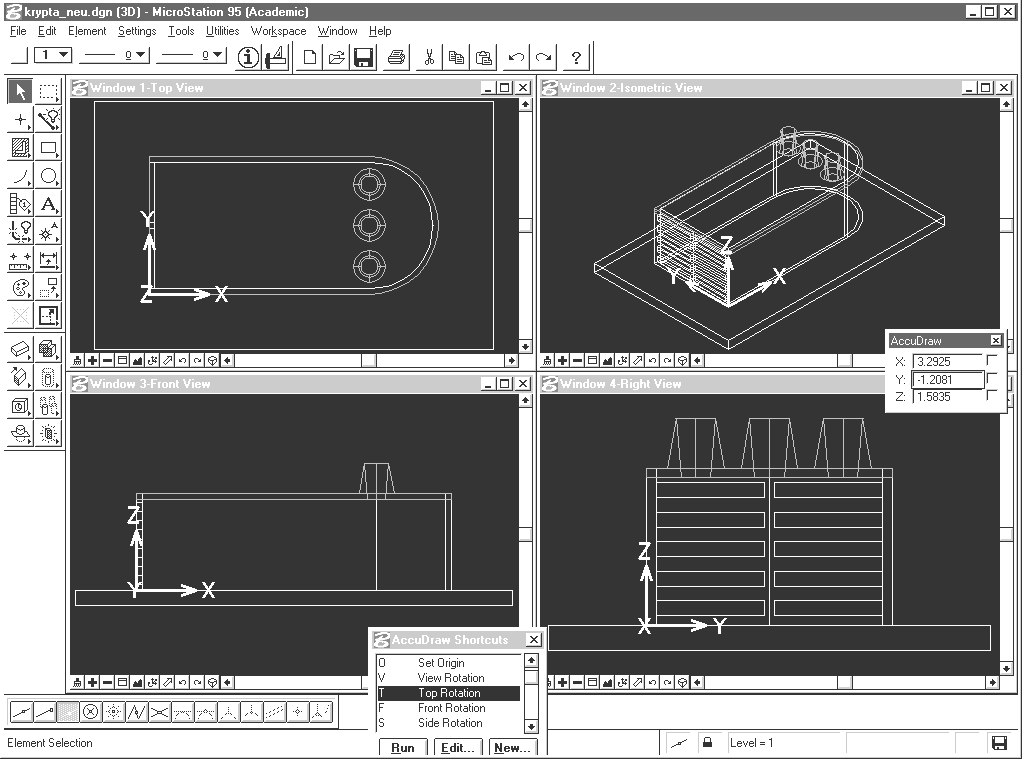This screenshot has height=759, width=1022.
Task: Click the New file icon
Action: [x=310, y=57]
